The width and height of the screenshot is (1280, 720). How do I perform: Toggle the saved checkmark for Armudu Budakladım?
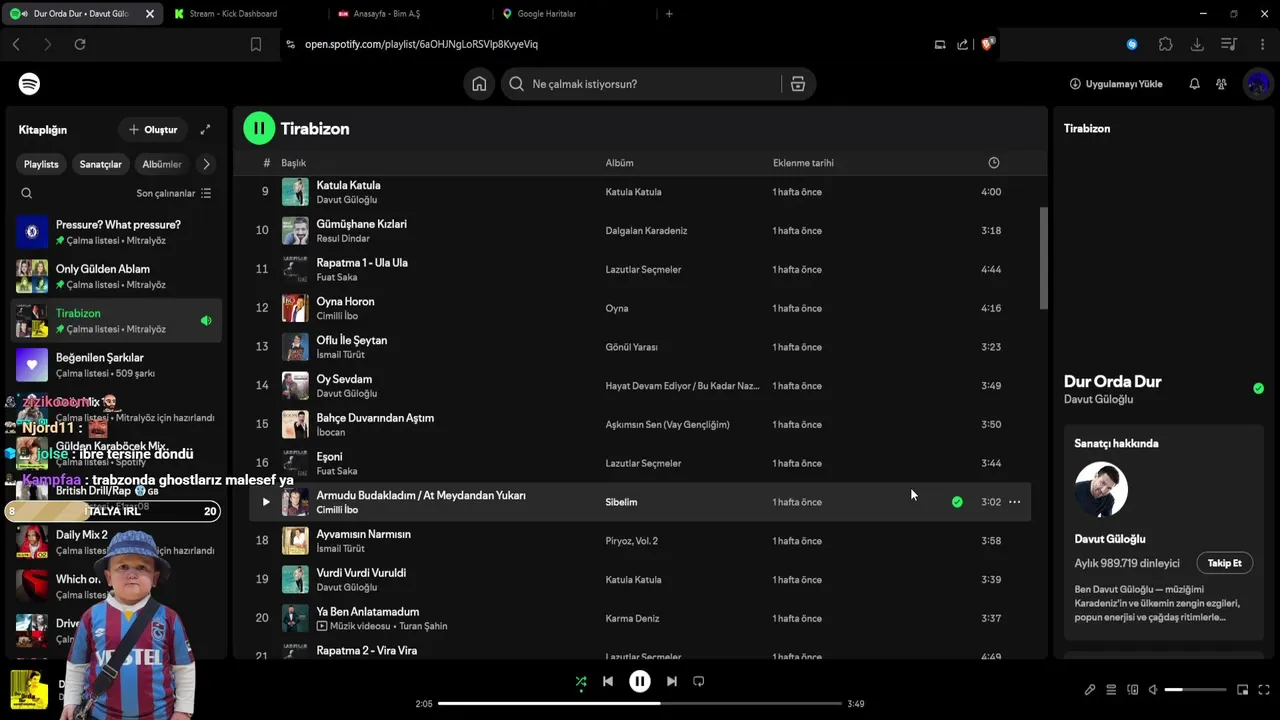[957, 502]
